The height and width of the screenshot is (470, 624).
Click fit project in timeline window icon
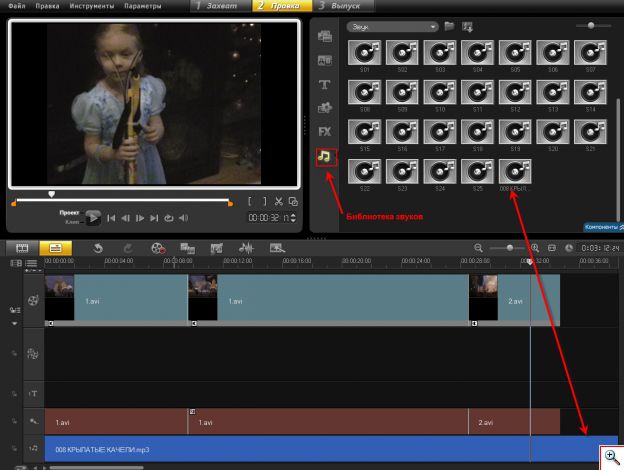point(552,248)
